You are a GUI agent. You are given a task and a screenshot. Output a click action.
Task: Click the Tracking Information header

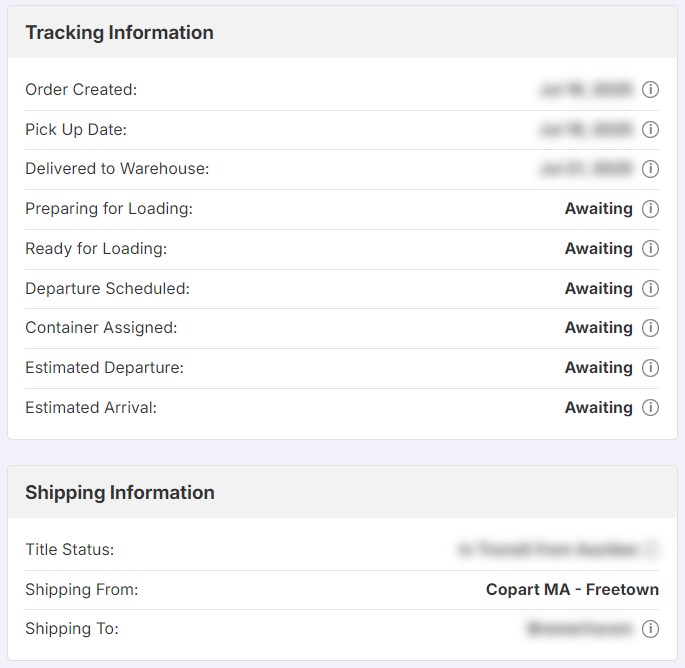[119, 33]
